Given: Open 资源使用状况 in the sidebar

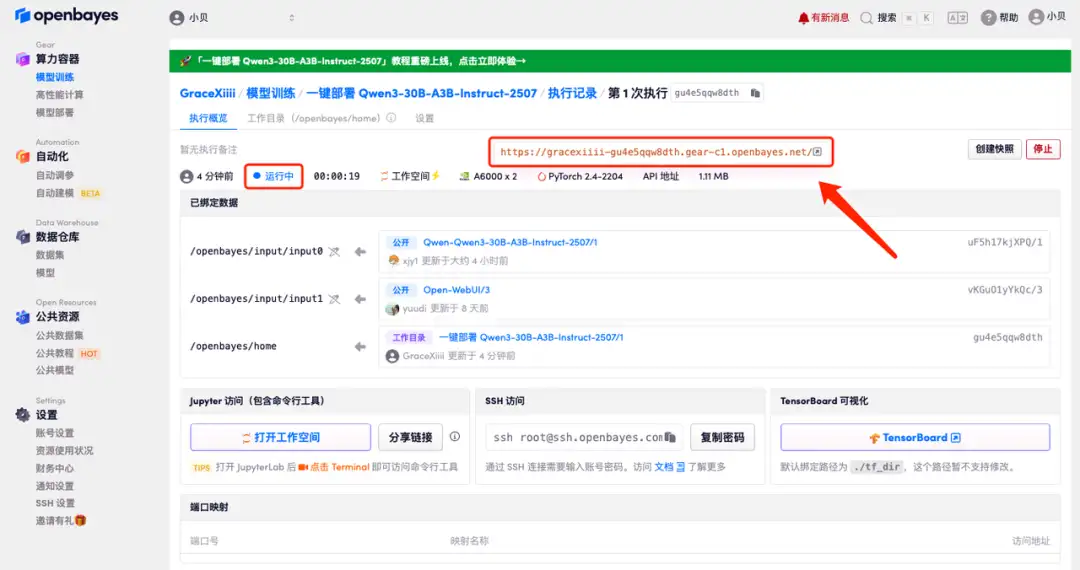Looking at the screenshot, I should pyautogui.click(x=65, y=450).
